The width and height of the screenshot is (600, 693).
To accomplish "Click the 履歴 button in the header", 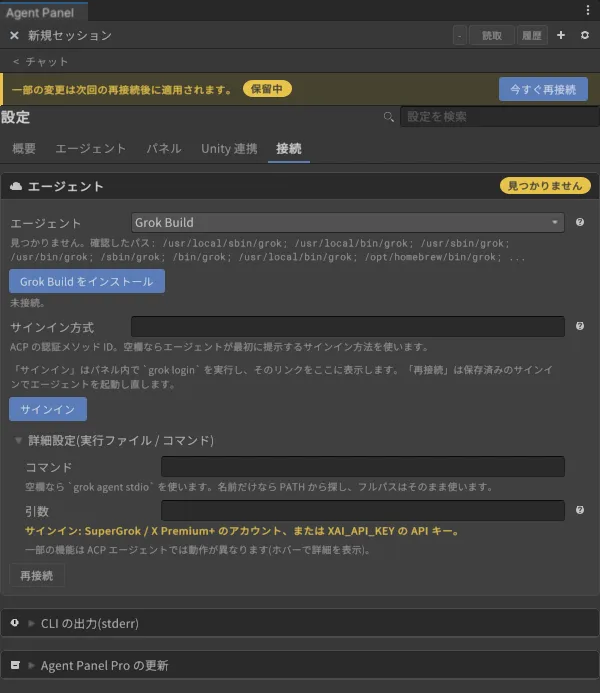I will (532, 35).
